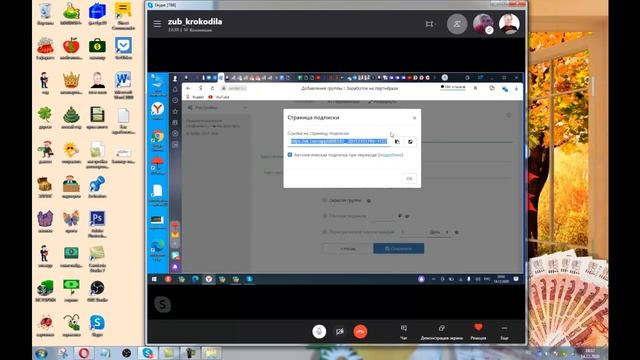This screenshot has height=360, width=640.
Task: Click OBS icon in Windows taskbar
Action: coord(126,353)
